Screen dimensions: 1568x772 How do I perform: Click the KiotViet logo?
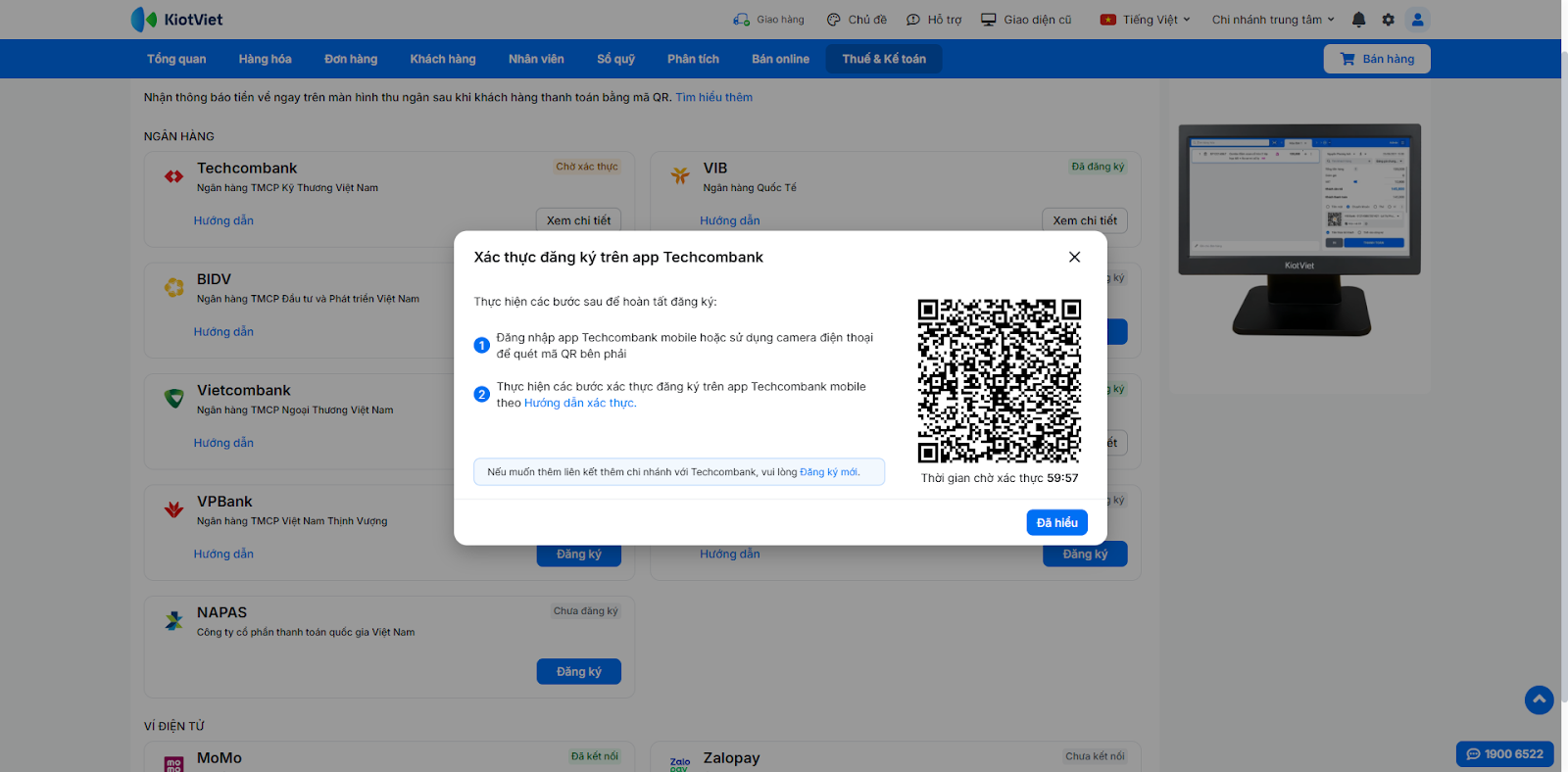(177, 20)
